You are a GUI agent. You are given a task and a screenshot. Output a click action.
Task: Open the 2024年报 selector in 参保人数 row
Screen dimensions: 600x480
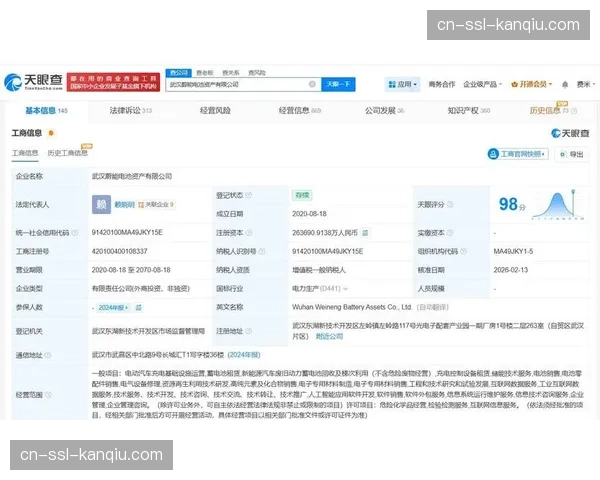tap(113, 307)
